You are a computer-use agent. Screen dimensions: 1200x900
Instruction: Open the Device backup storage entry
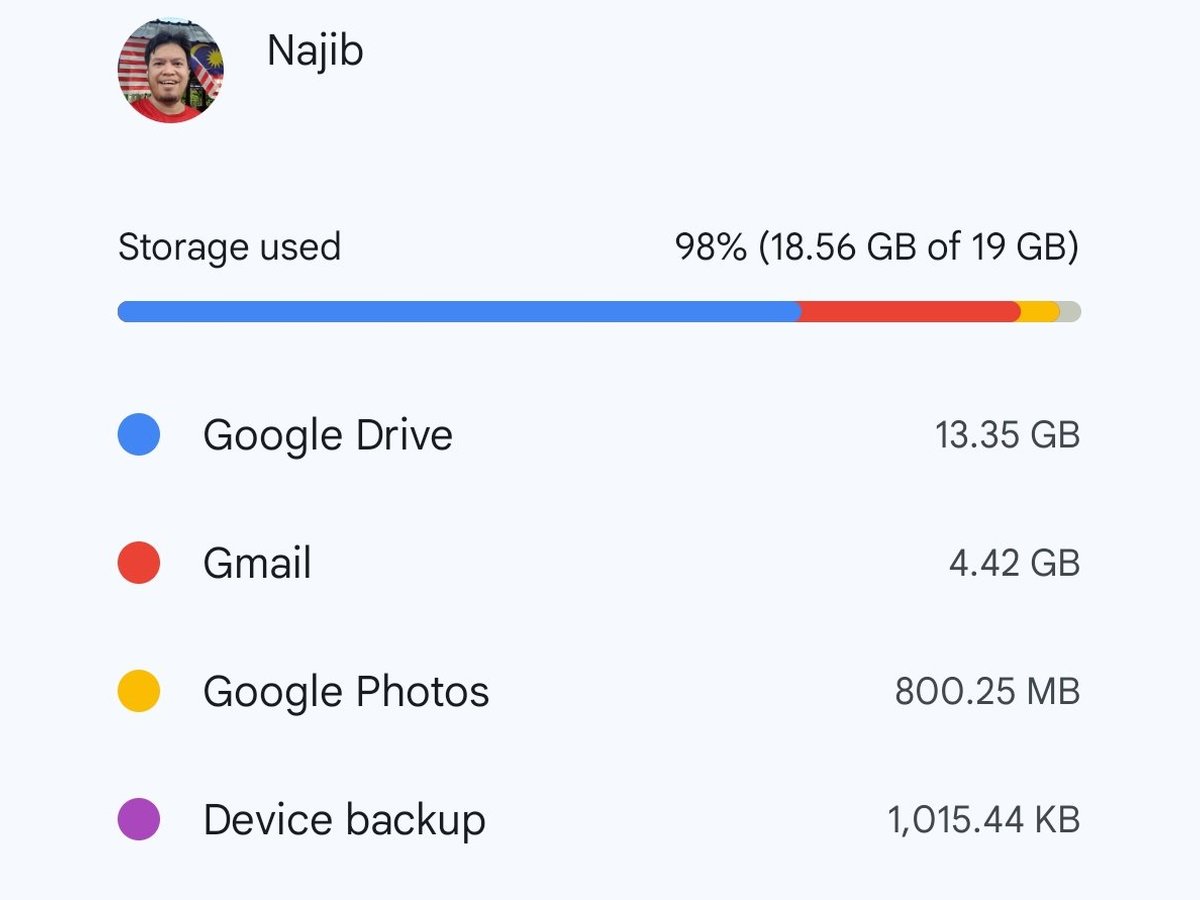point(599,819)
